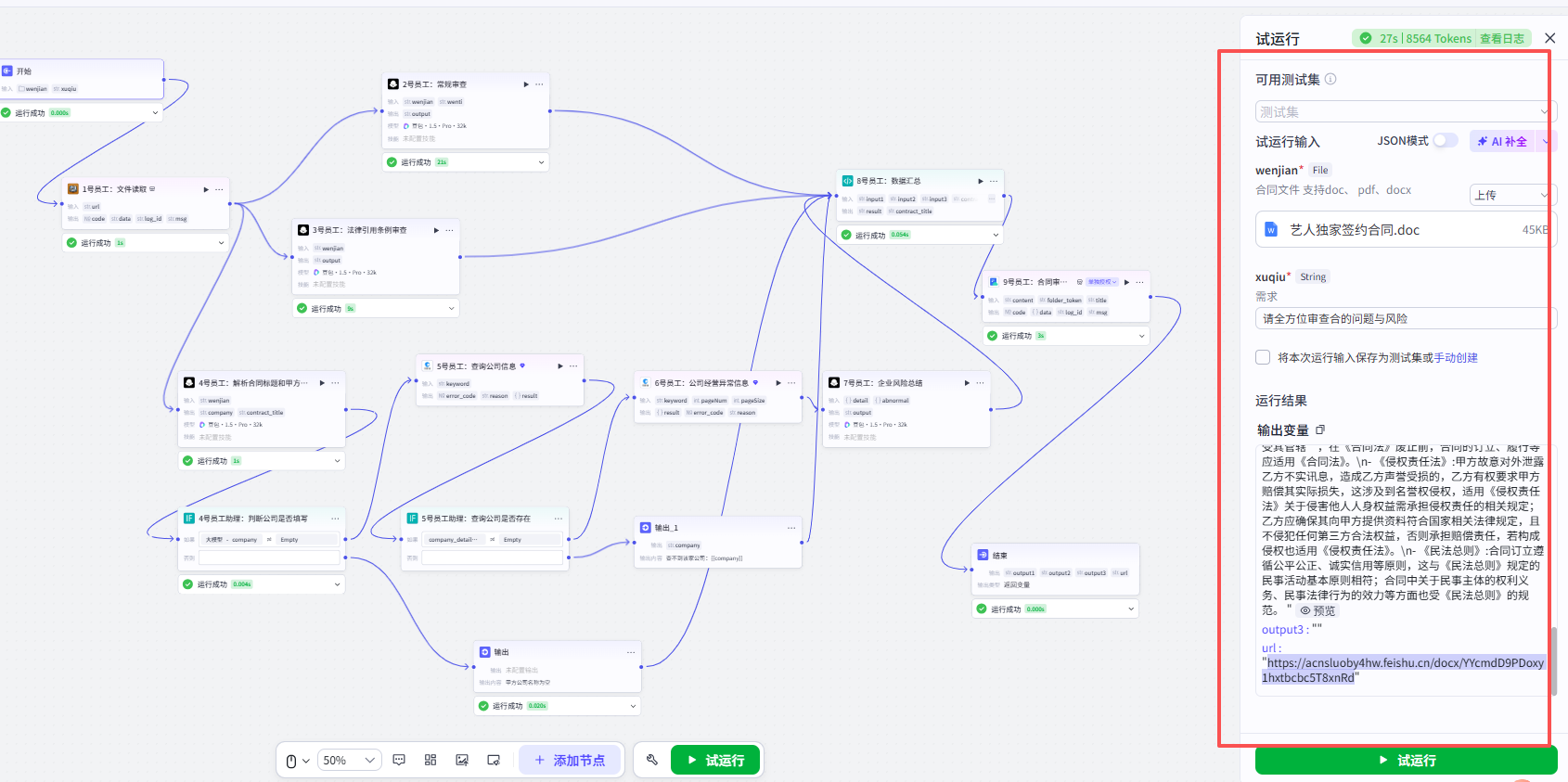Viewport: 1568px width, 782px height.
Task: Open more options on 6号员工 公司经营异常信息 node
Action: 791,382
